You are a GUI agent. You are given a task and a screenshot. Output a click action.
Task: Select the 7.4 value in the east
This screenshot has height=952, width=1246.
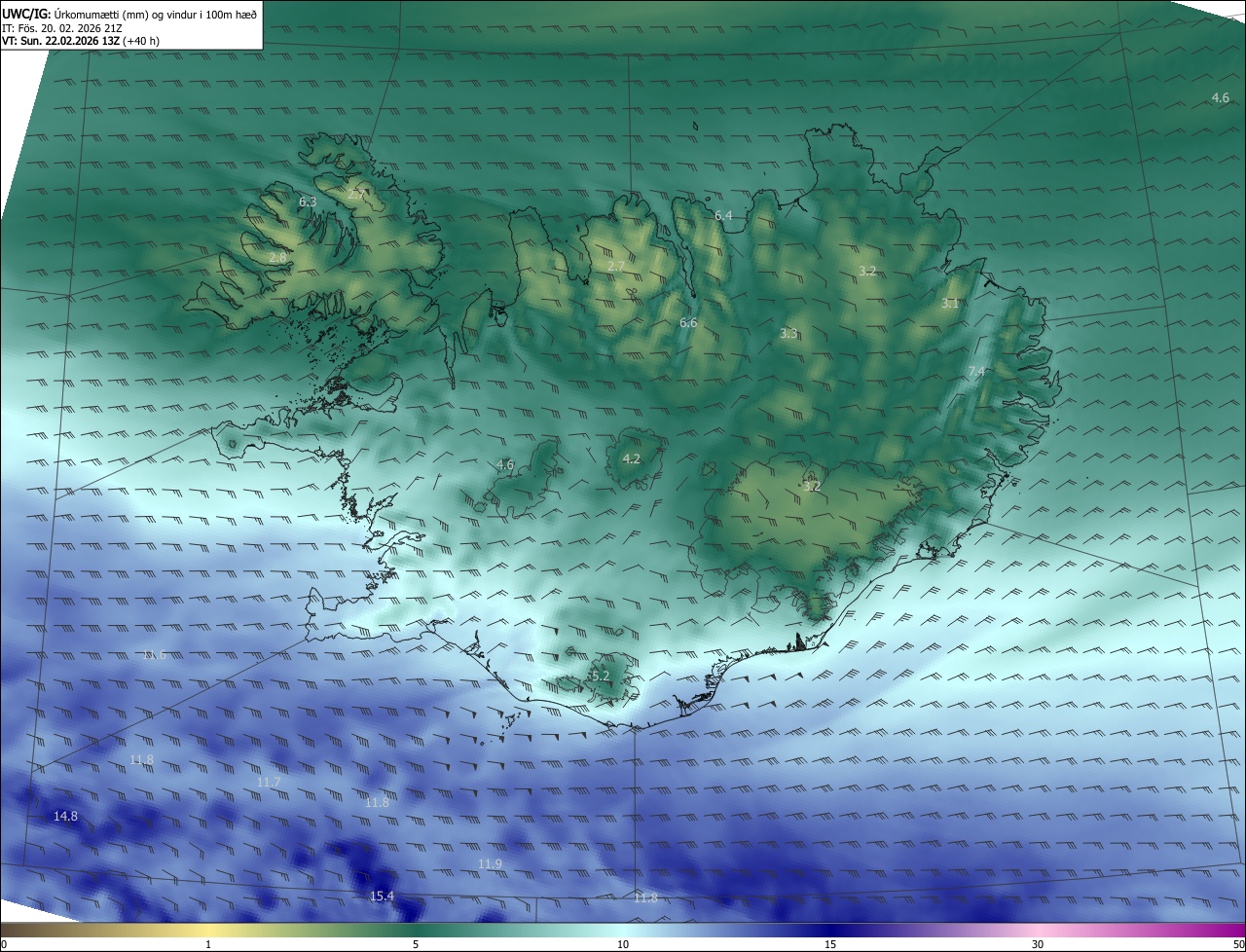976,372
